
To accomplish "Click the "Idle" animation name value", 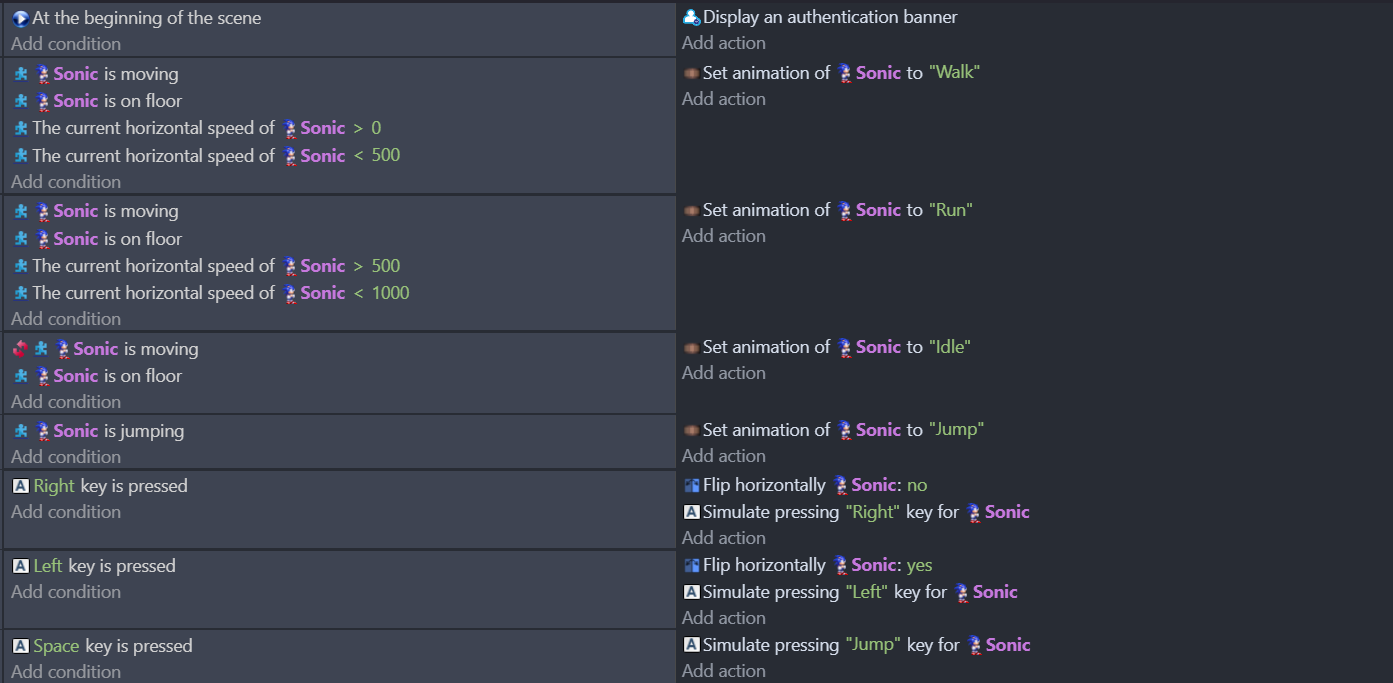I will coord(950,347).
